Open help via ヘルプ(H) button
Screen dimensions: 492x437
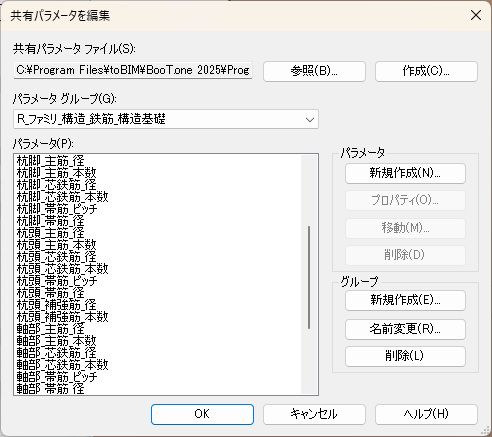click(426, 414)
